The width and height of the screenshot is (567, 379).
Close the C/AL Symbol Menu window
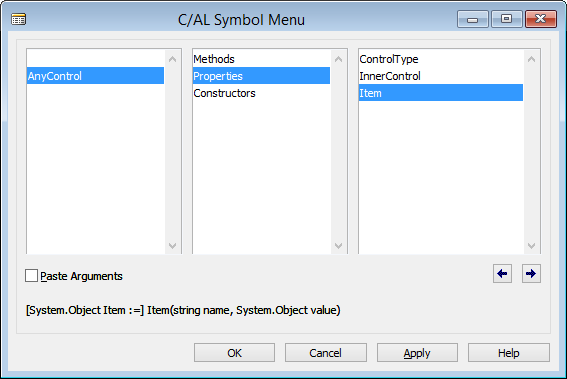click(x=541, y=19)
